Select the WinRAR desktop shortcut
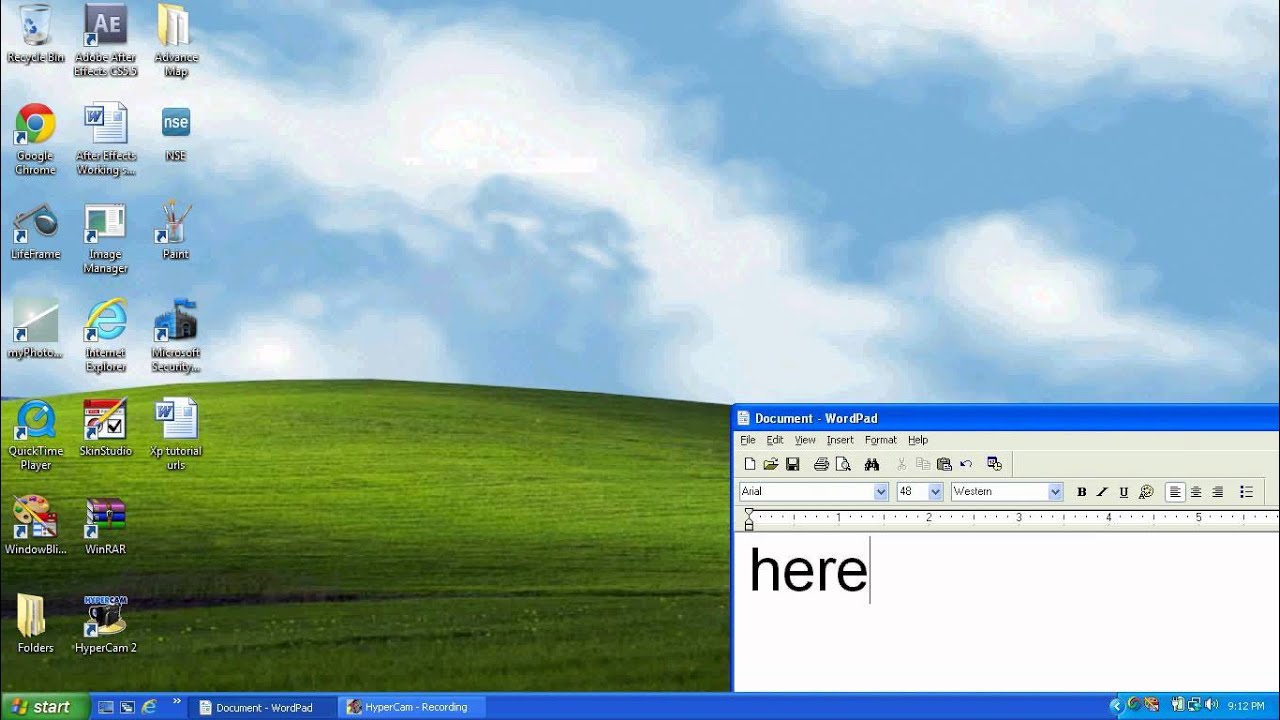This screenshot has height=720, width=1280. [105, 526]
